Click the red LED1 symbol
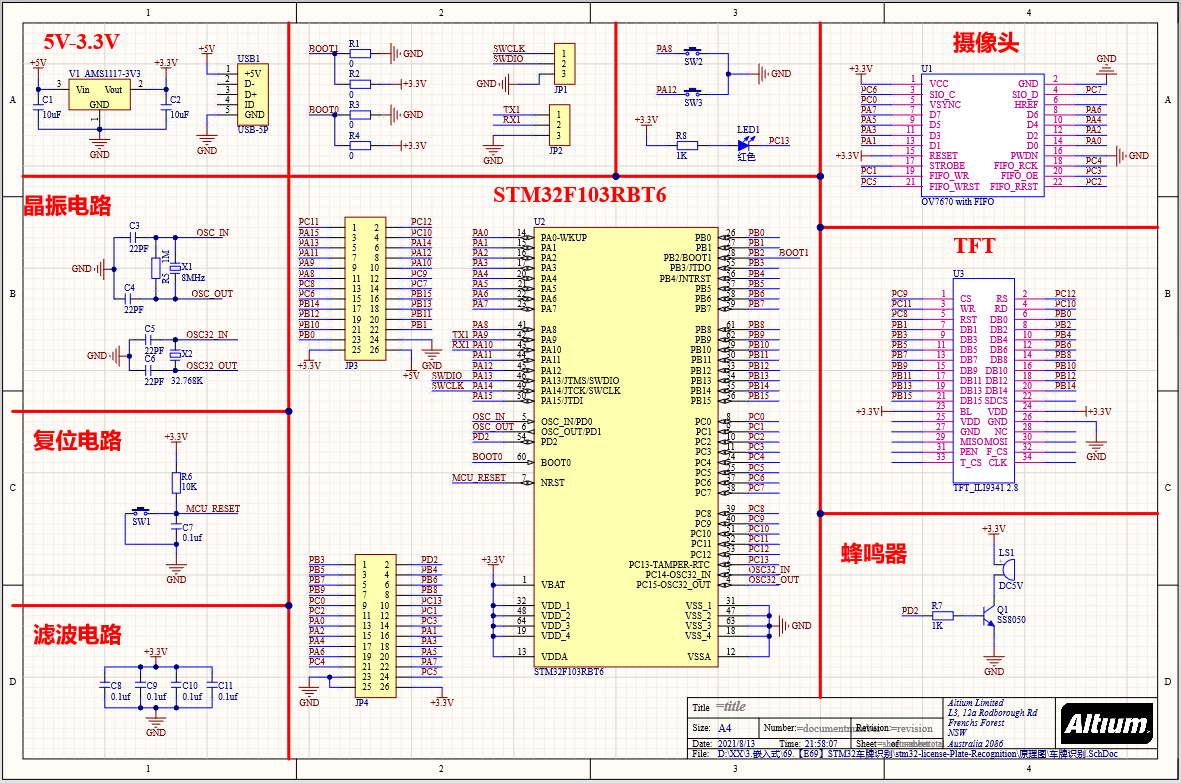 (x=747, y=143)
